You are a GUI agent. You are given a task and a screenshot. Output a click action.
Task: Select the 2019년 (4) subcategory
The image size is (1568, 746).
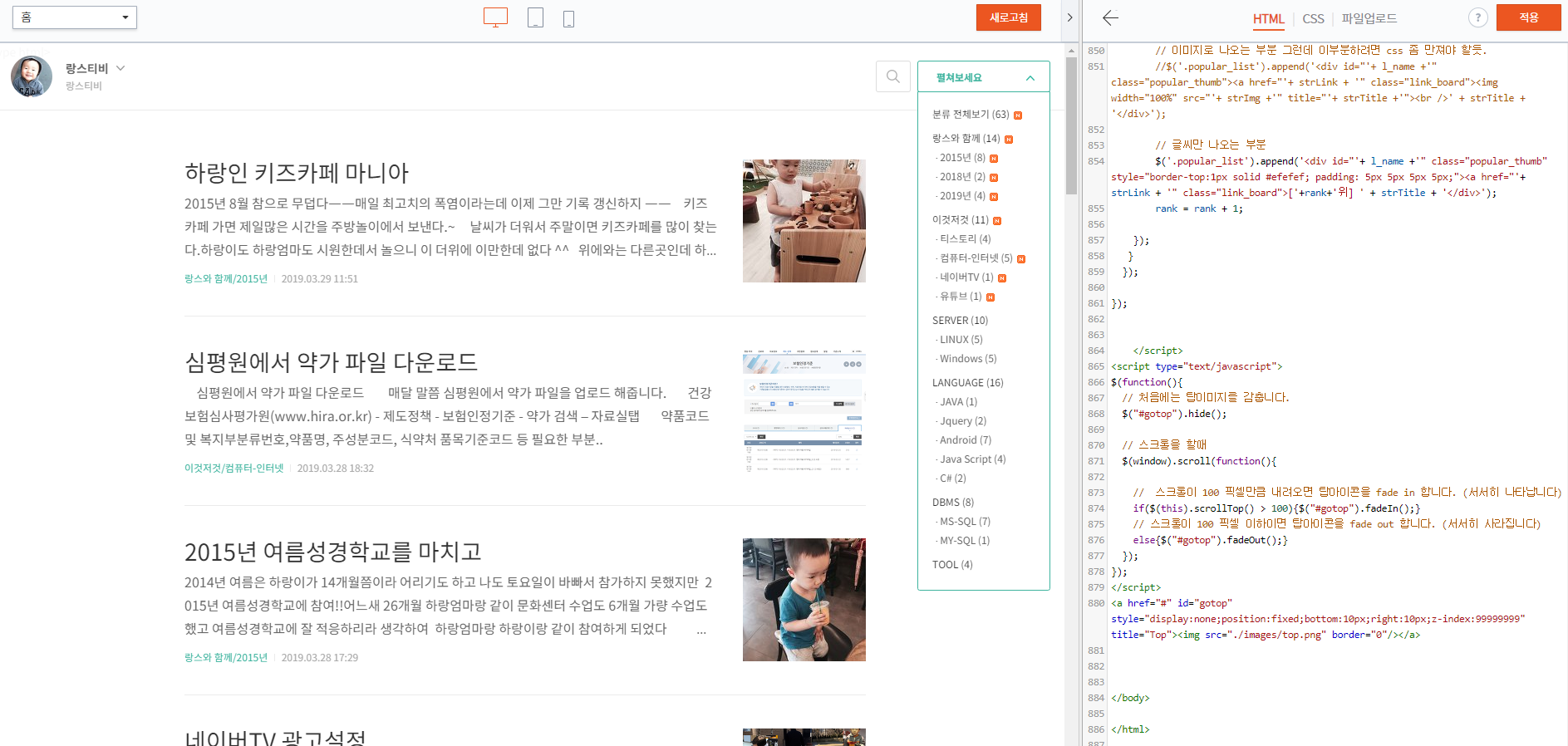(x=962, y=196)
